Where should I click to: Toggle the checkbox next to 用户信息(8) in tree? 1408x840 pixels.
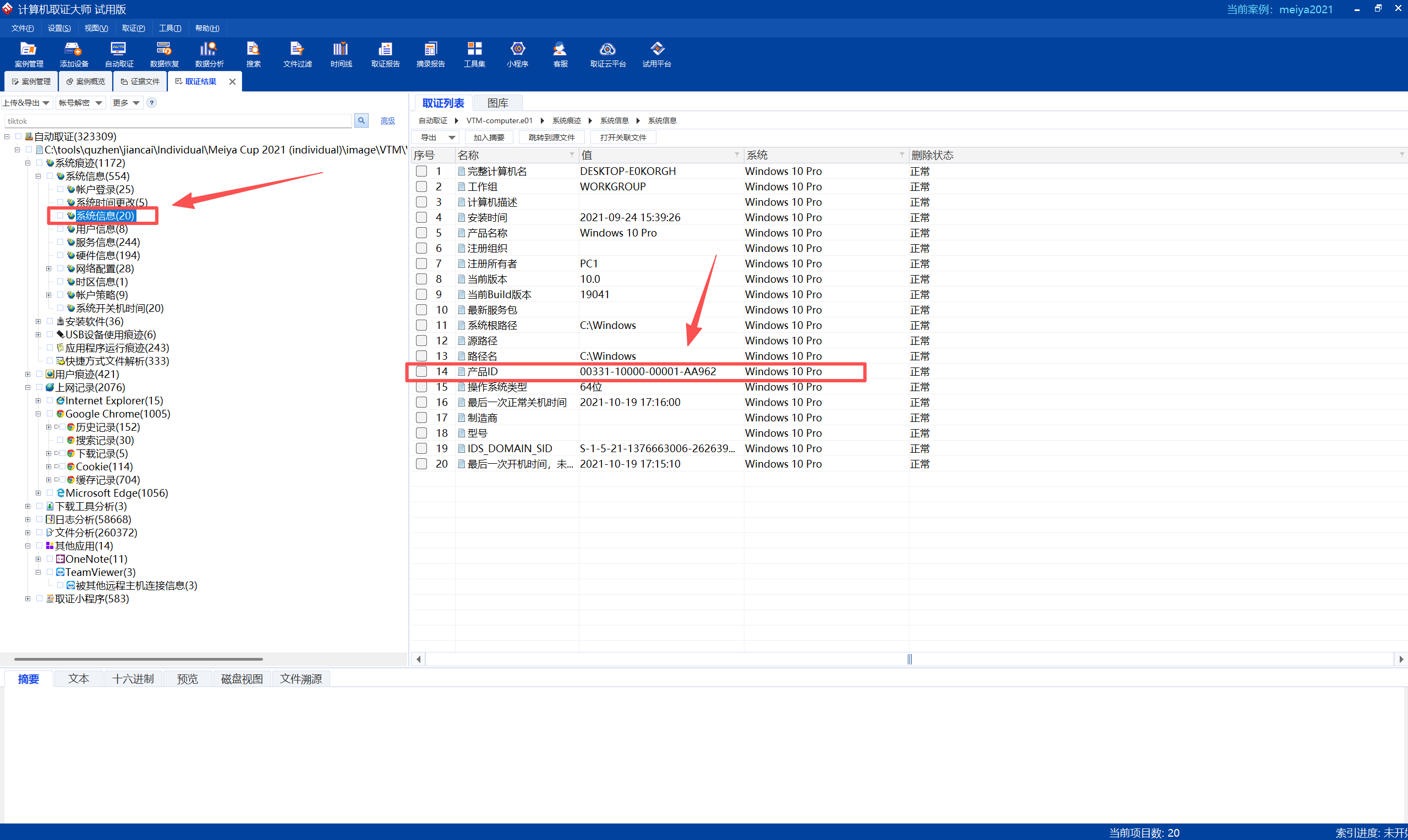60,229
